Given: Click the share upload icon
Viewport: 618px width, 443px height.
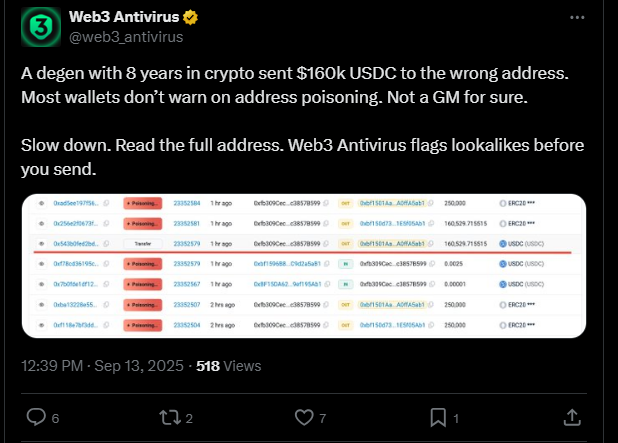Looking at the screenshot, I should [571, 416].
